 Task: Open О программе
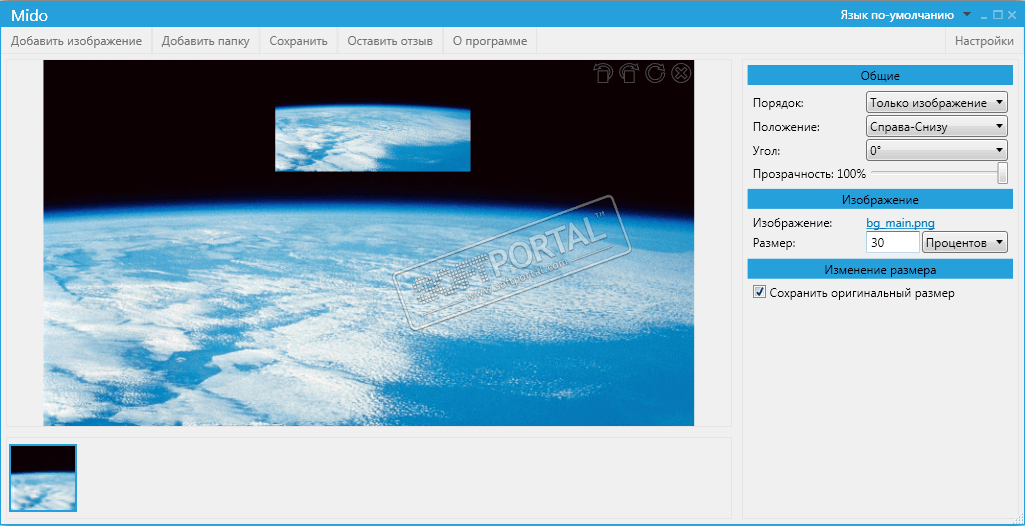(490, 41)
